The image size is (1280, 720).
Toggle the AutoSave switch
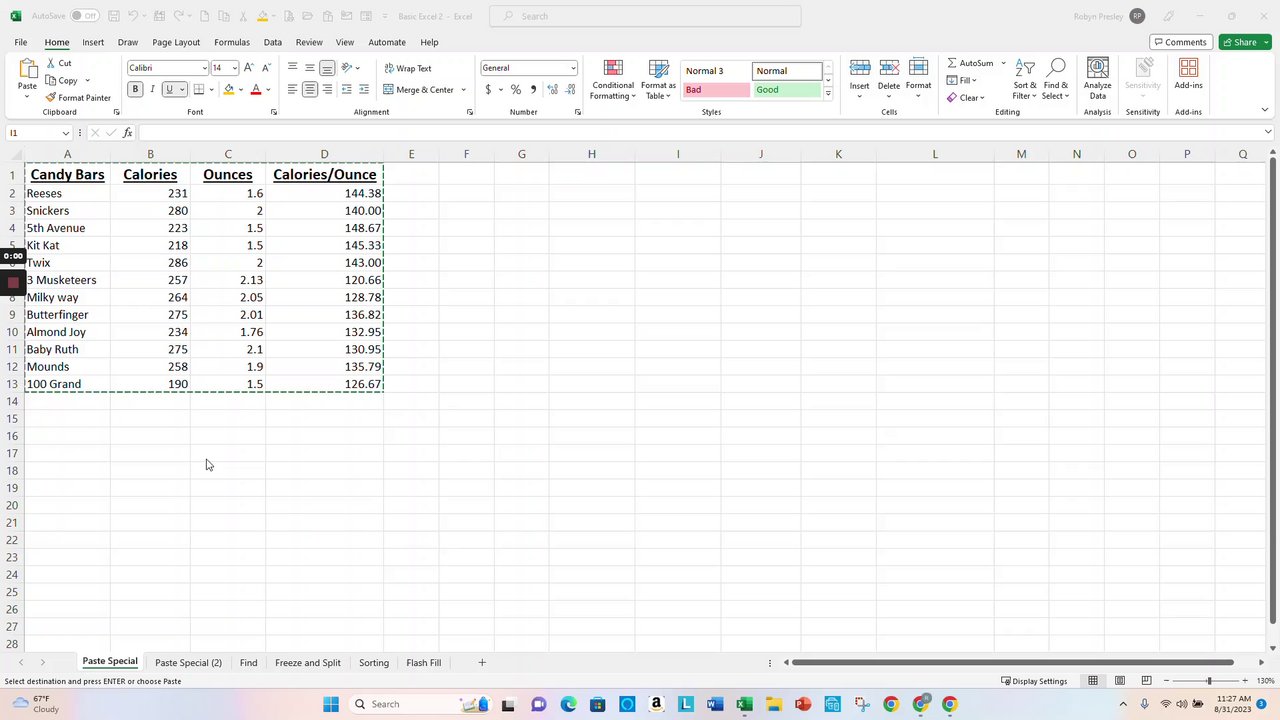(x=84, y=16)
